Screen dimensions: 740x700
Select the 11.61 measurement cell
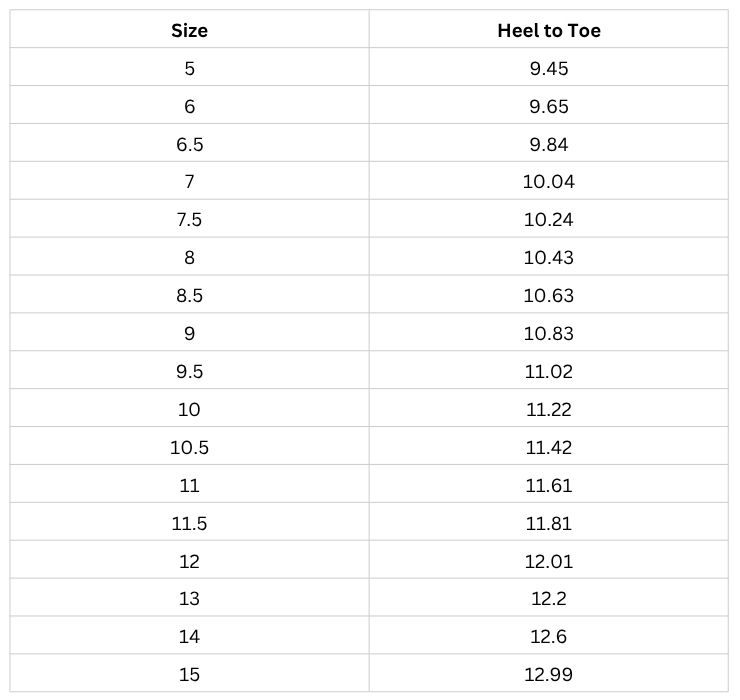tap(549, 486)
